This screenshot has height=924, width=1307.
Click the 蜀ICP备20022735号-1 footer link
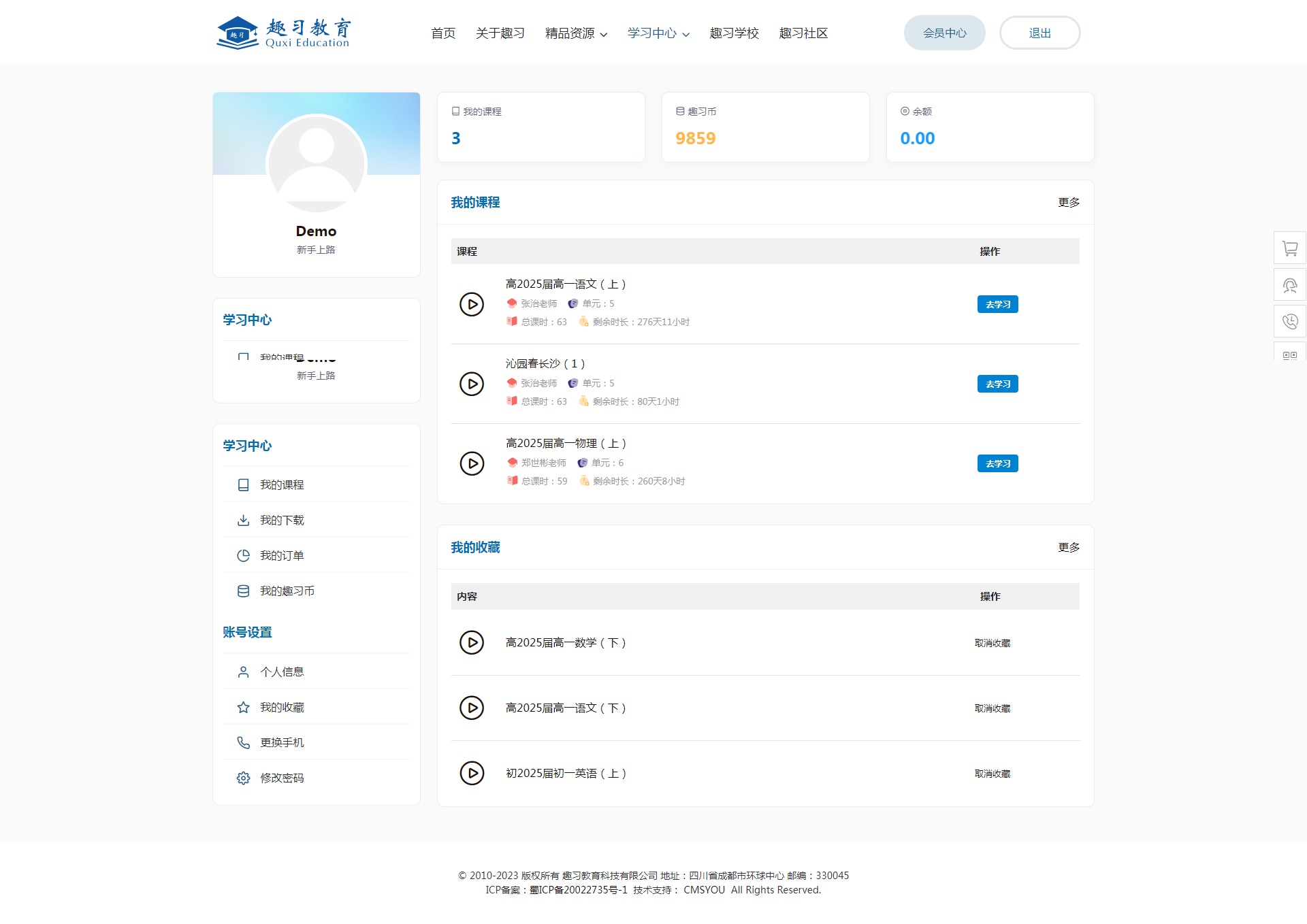(x=579, y=890)
